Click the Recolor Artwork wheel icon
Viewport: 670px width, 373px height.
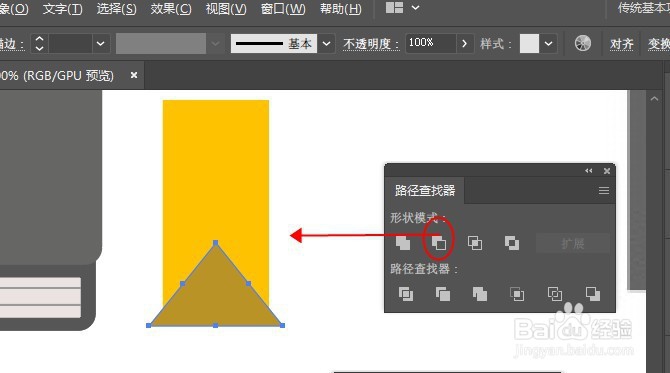pos(582,43)
